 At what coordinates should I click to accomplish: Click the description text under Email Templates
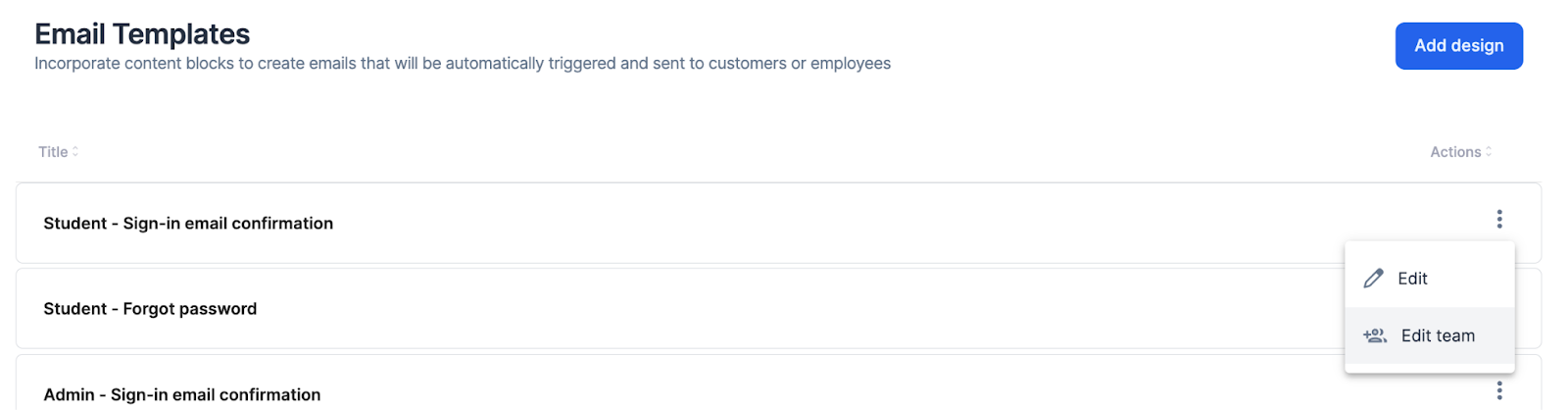463,64
